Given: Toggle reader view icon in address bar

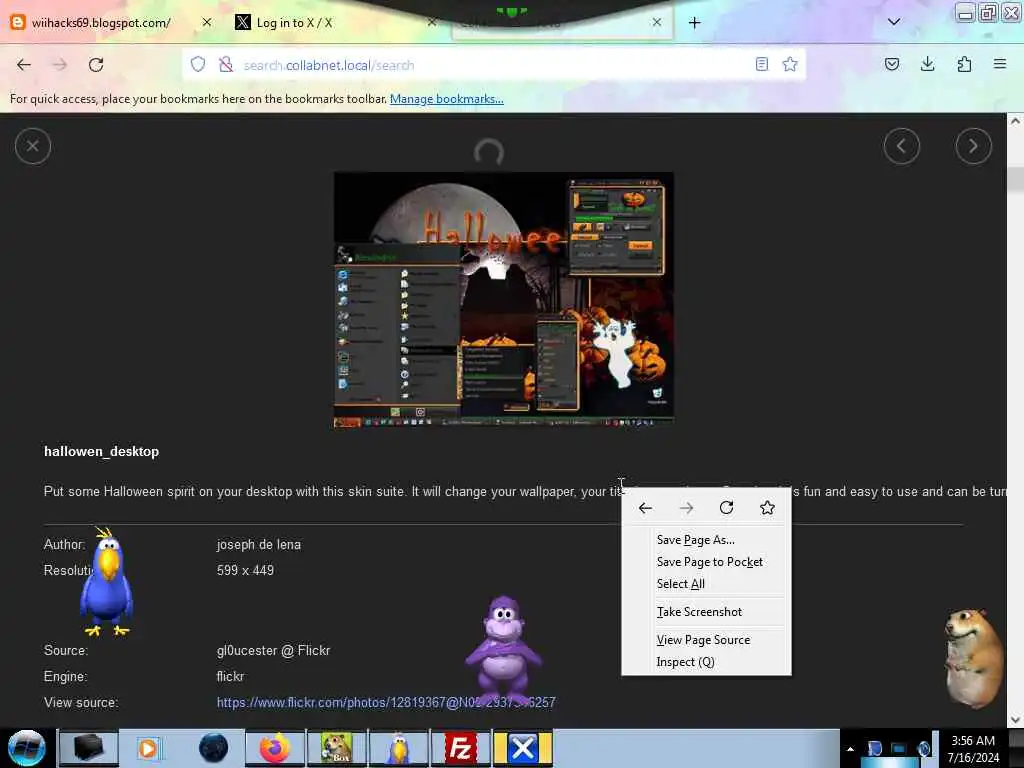Looking at the screenshot, I should pos(761,64).
